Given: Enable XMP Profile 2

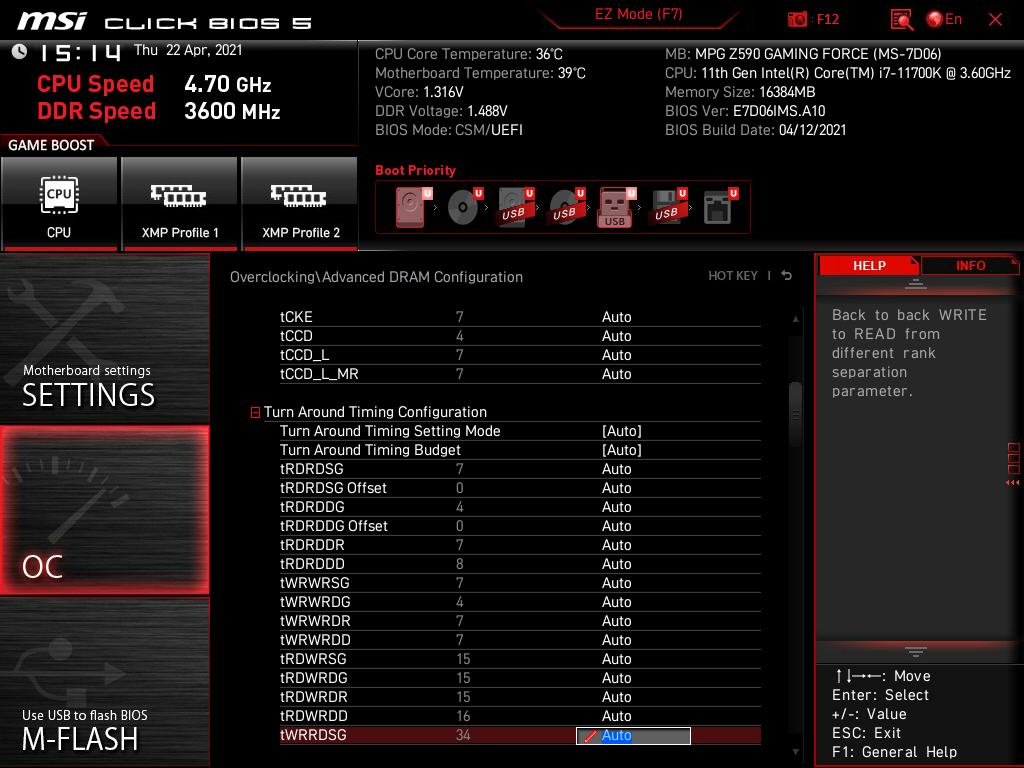Looking at the screenshot, I should point(300,203).
